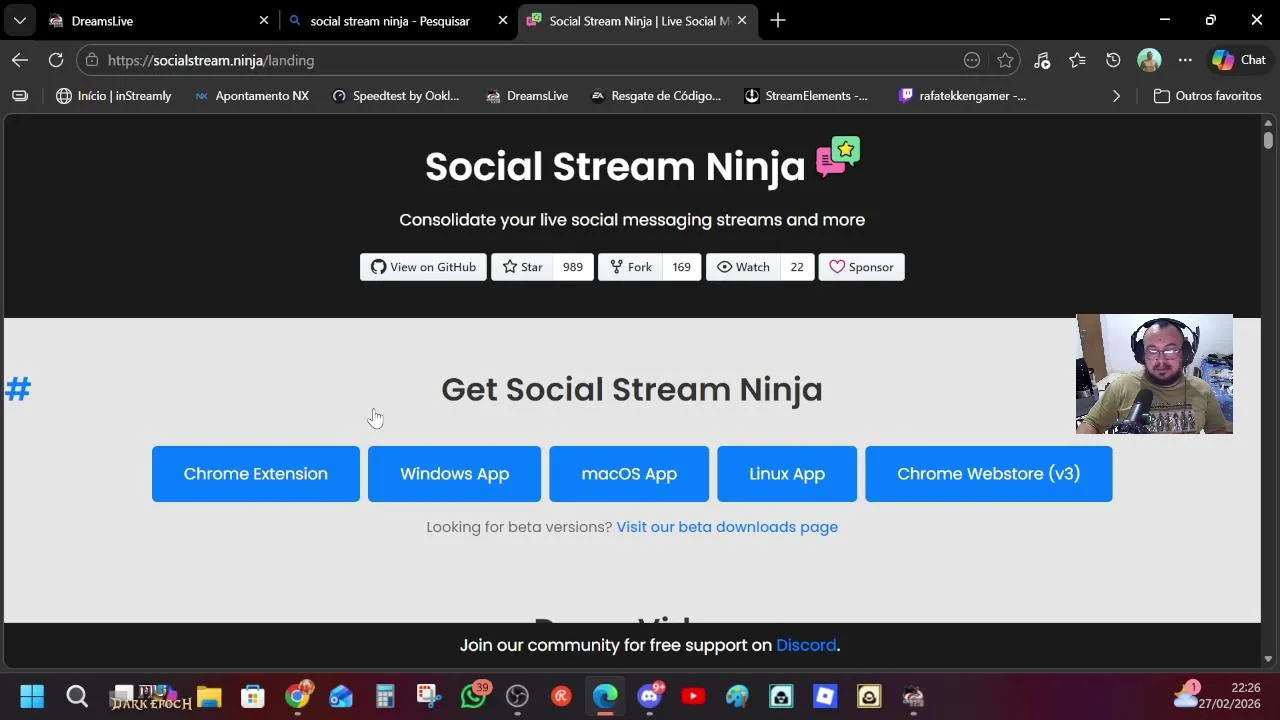Open the 989 stargazers count

(573, 267)
